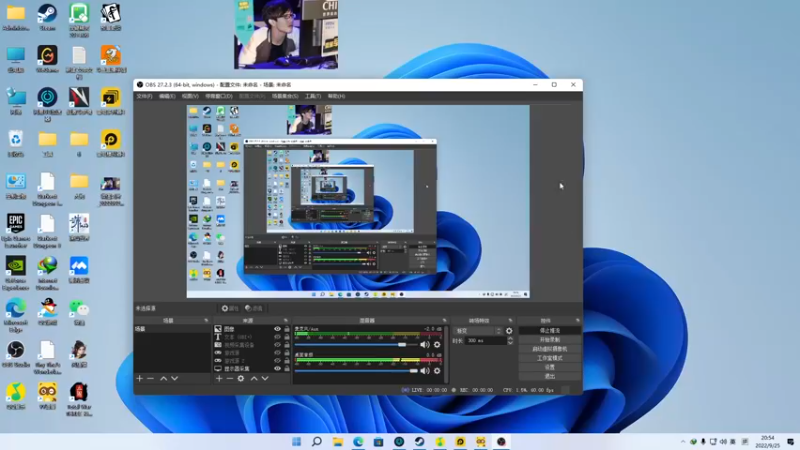Click the 工作室模式 button

point(550,358)
